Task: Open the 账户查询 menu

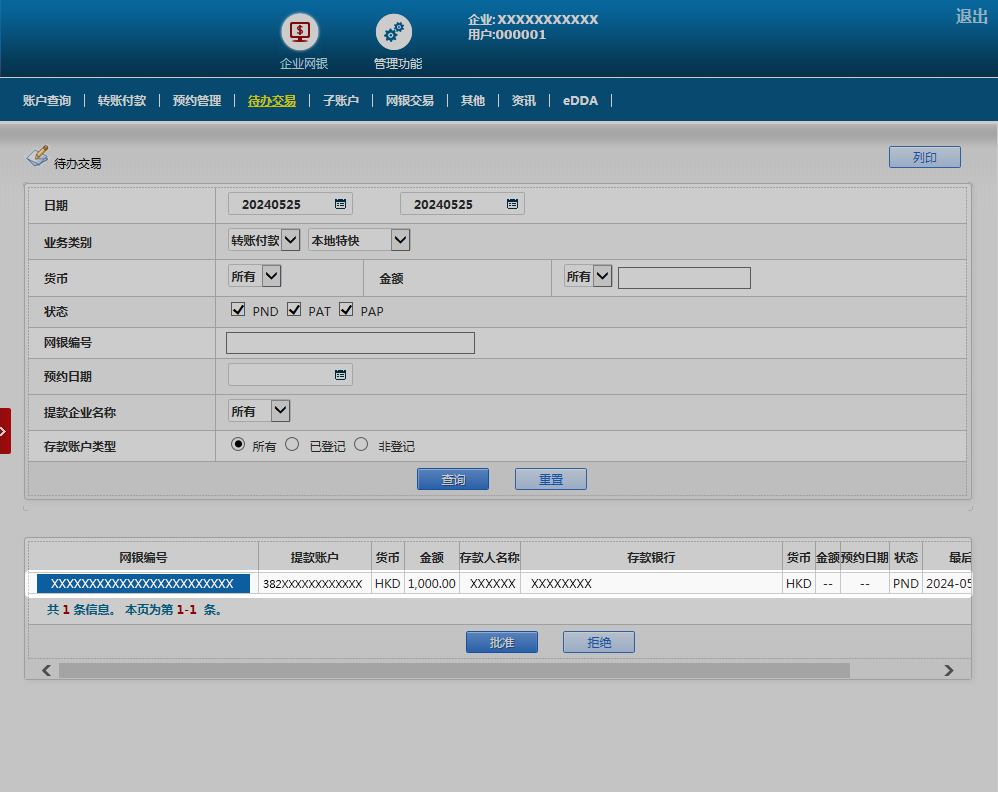Action: tap(47, 101)
